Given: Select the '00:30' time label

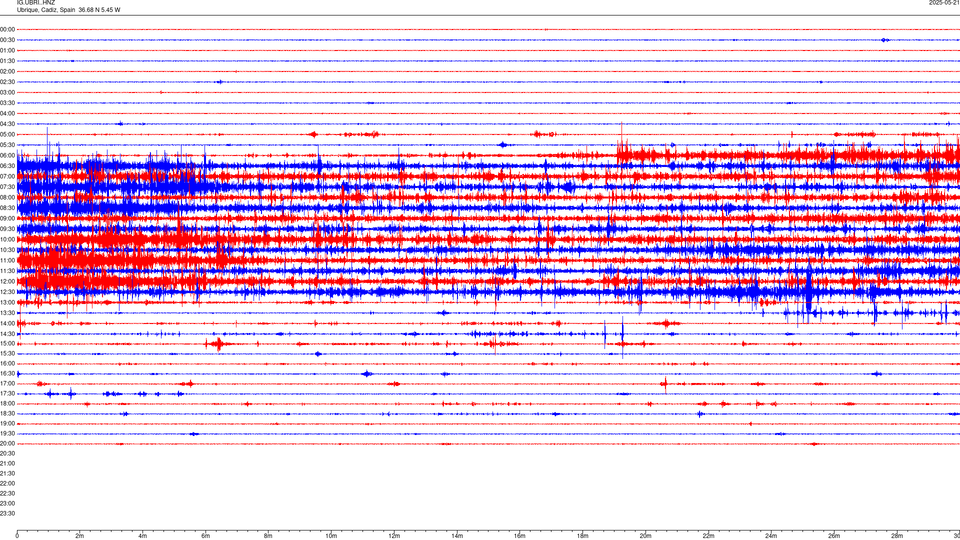Looking at the screenshot, I should coord(7,40).
